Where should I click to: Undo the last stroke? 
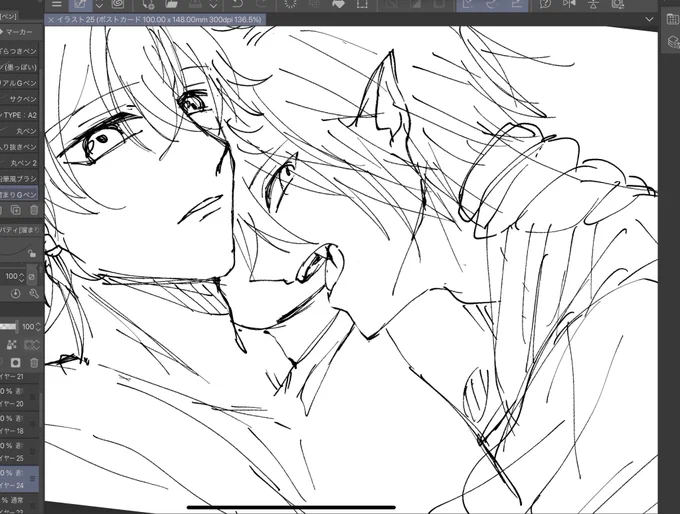click(x=237, y=4)
